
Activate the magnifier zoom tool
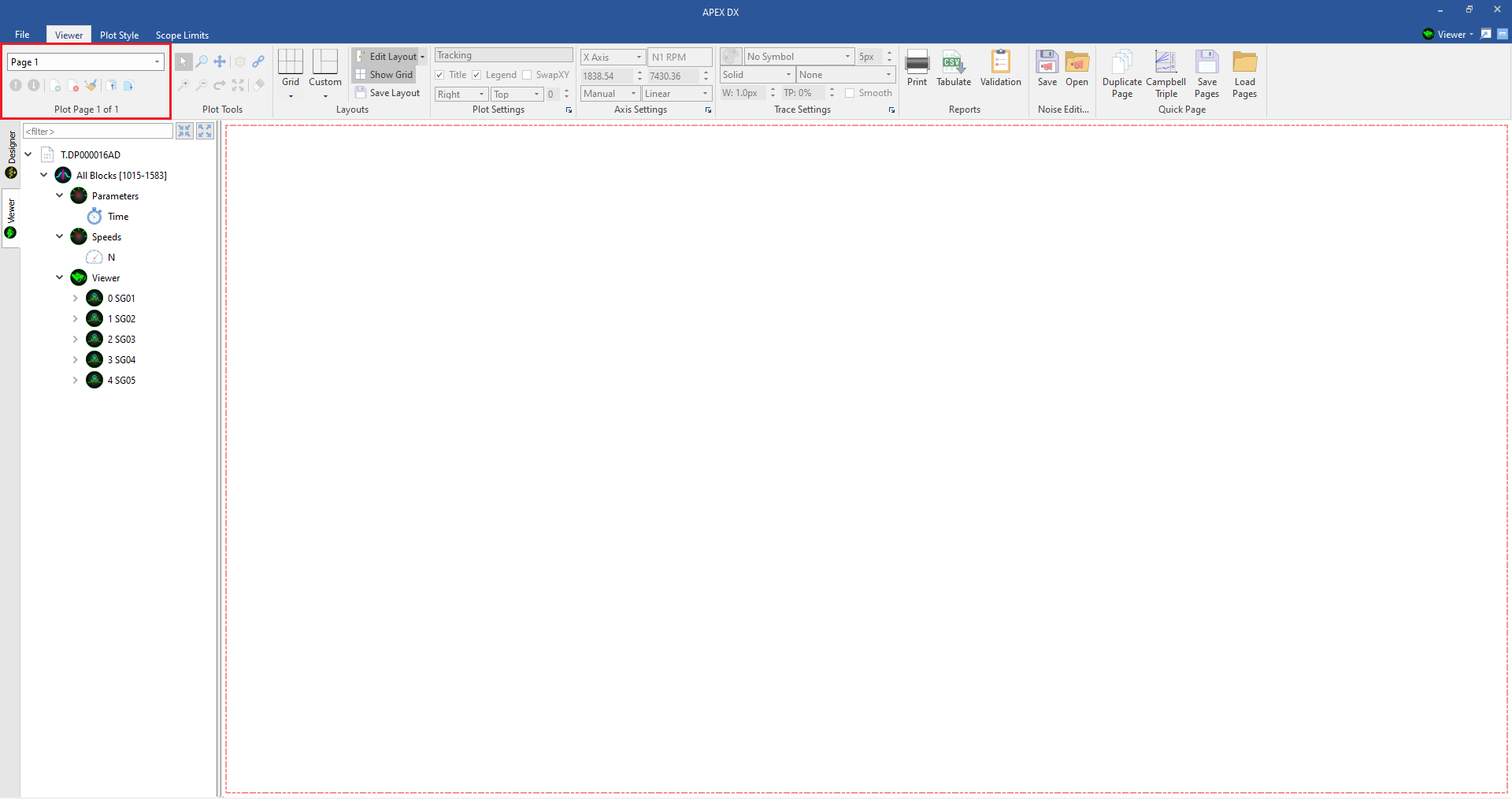pos(202,61)
